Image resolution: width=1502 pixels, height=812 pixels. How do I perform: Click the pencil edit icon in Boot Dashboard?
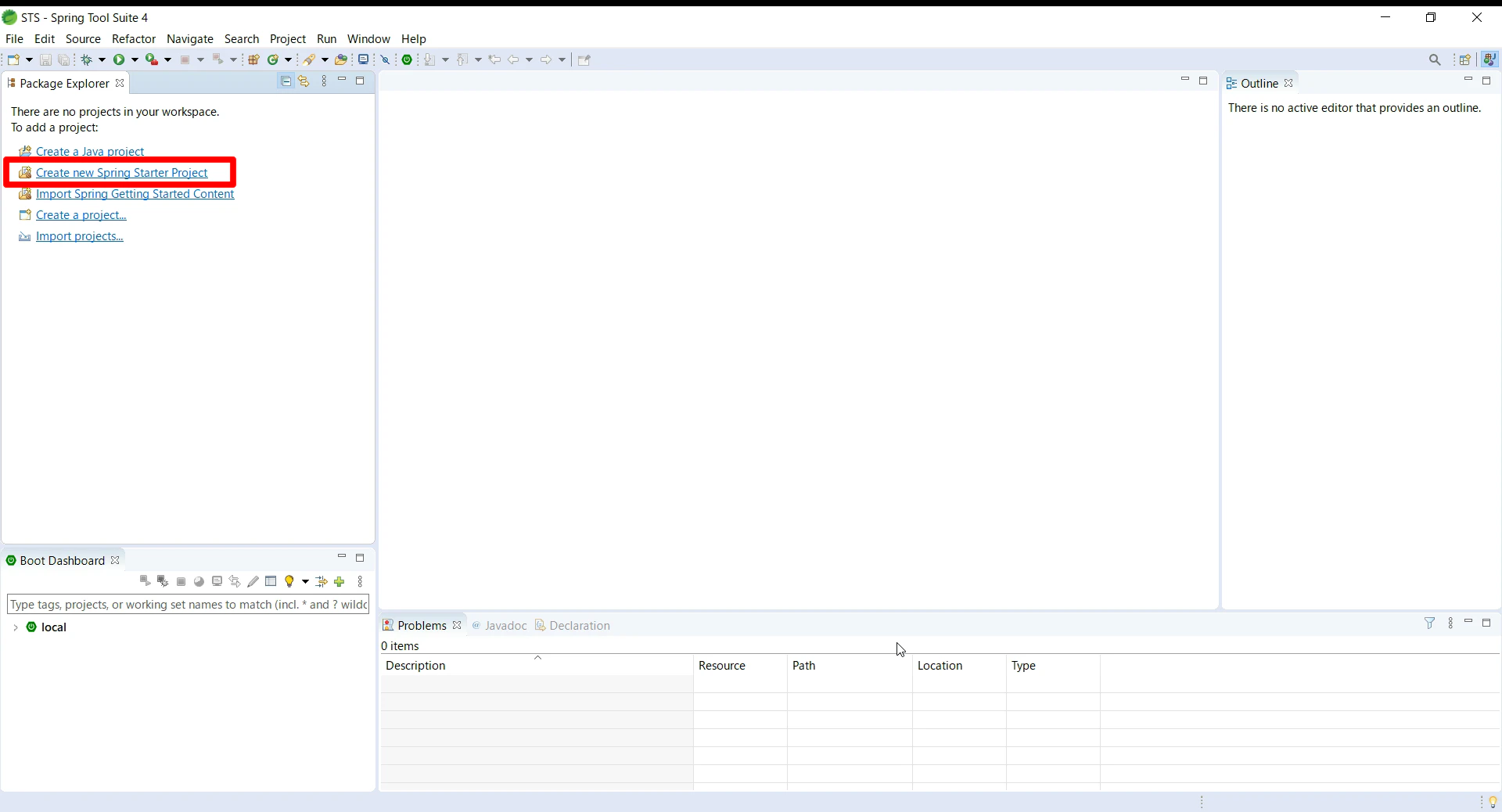pyautogui.click(x=253, y=581)
